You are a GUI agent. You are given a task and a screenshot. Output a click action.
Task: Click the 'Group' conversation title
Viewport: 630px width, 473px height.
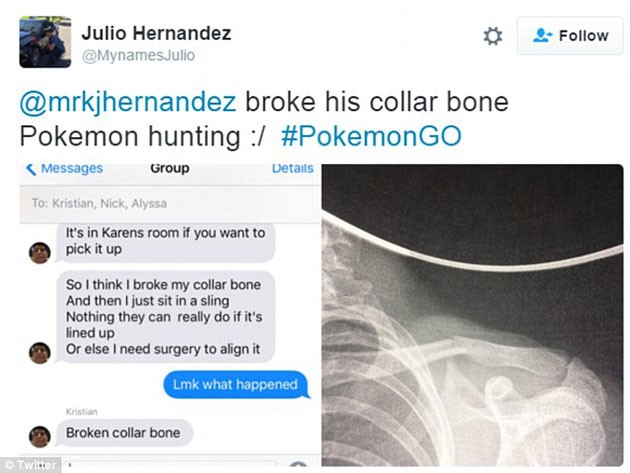coord(169,168)
